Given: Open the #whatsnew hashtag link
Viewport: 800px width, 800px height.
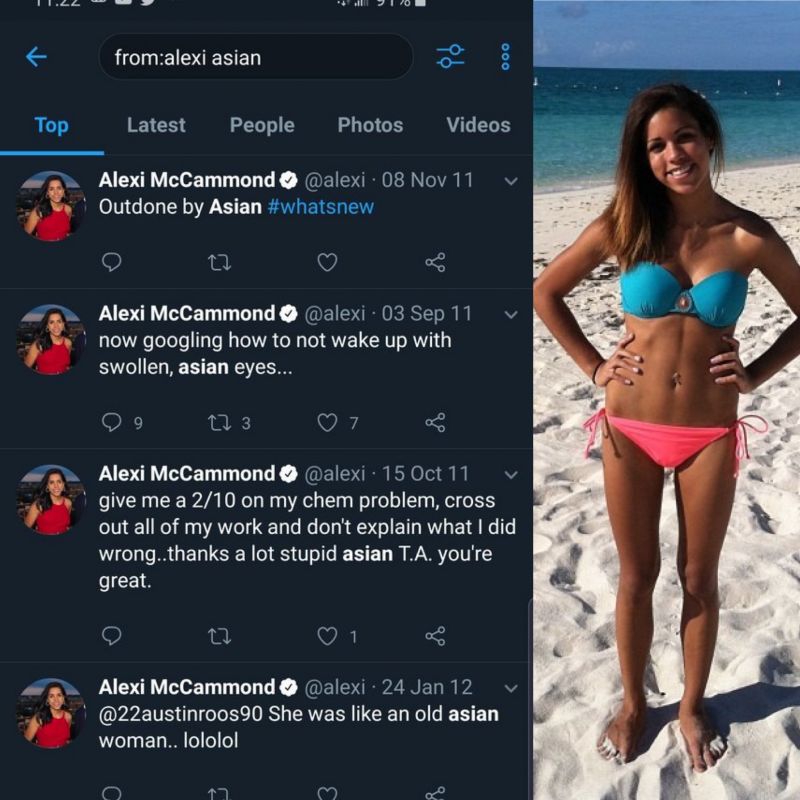Looking at the screenshot, I should 321,207.
